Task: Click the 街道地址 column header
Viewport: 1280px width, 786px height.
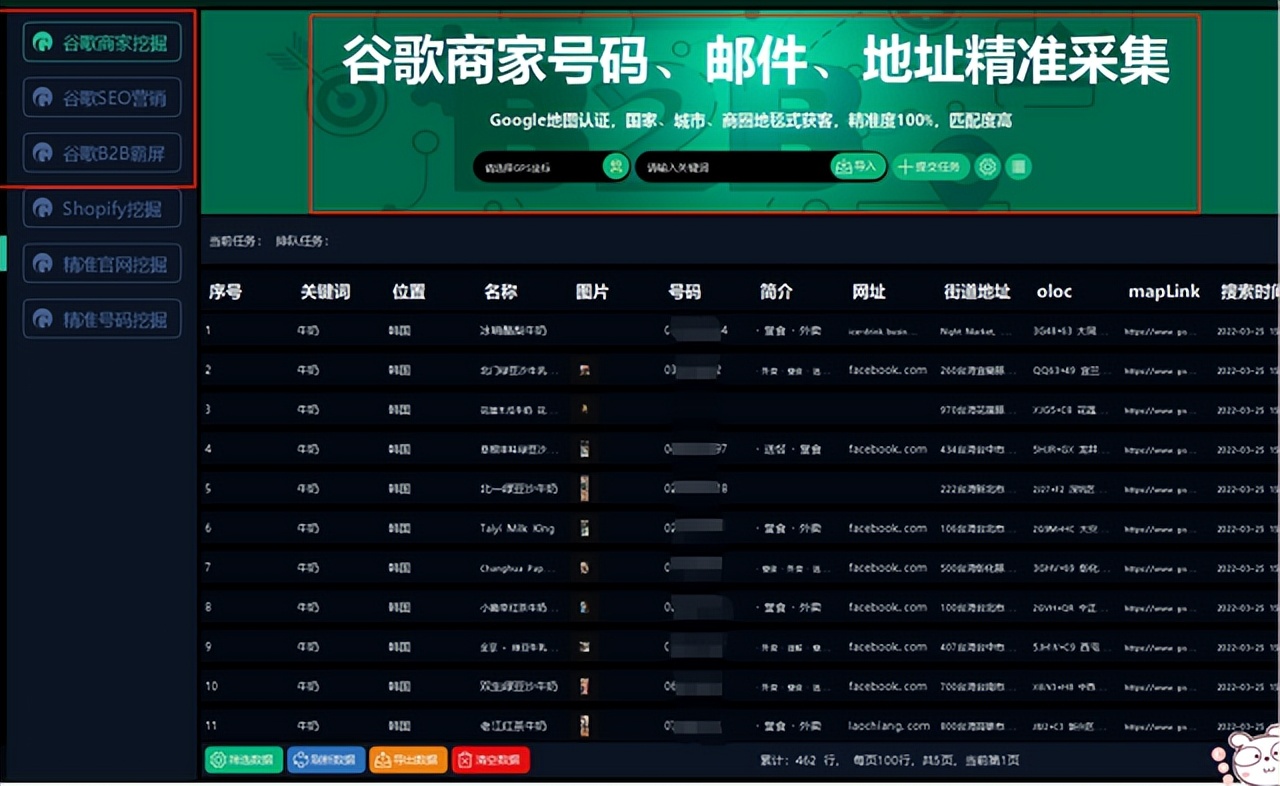Action: point(977,292)
